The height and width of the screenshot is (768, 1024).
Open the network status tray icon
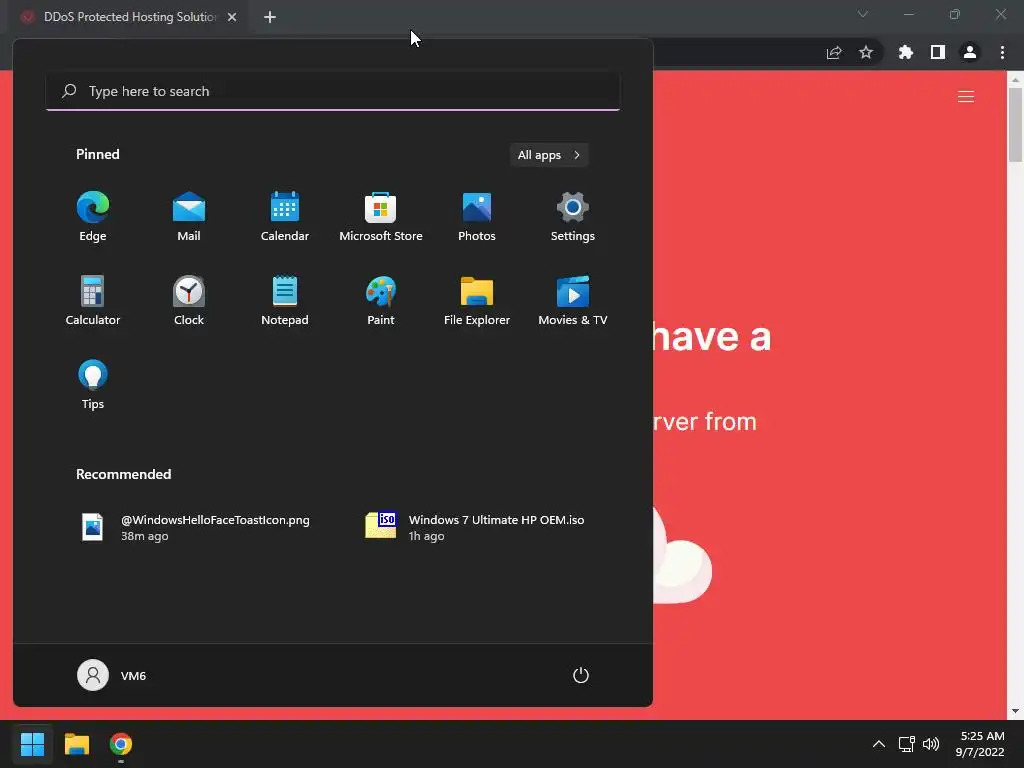click(906, 744)
